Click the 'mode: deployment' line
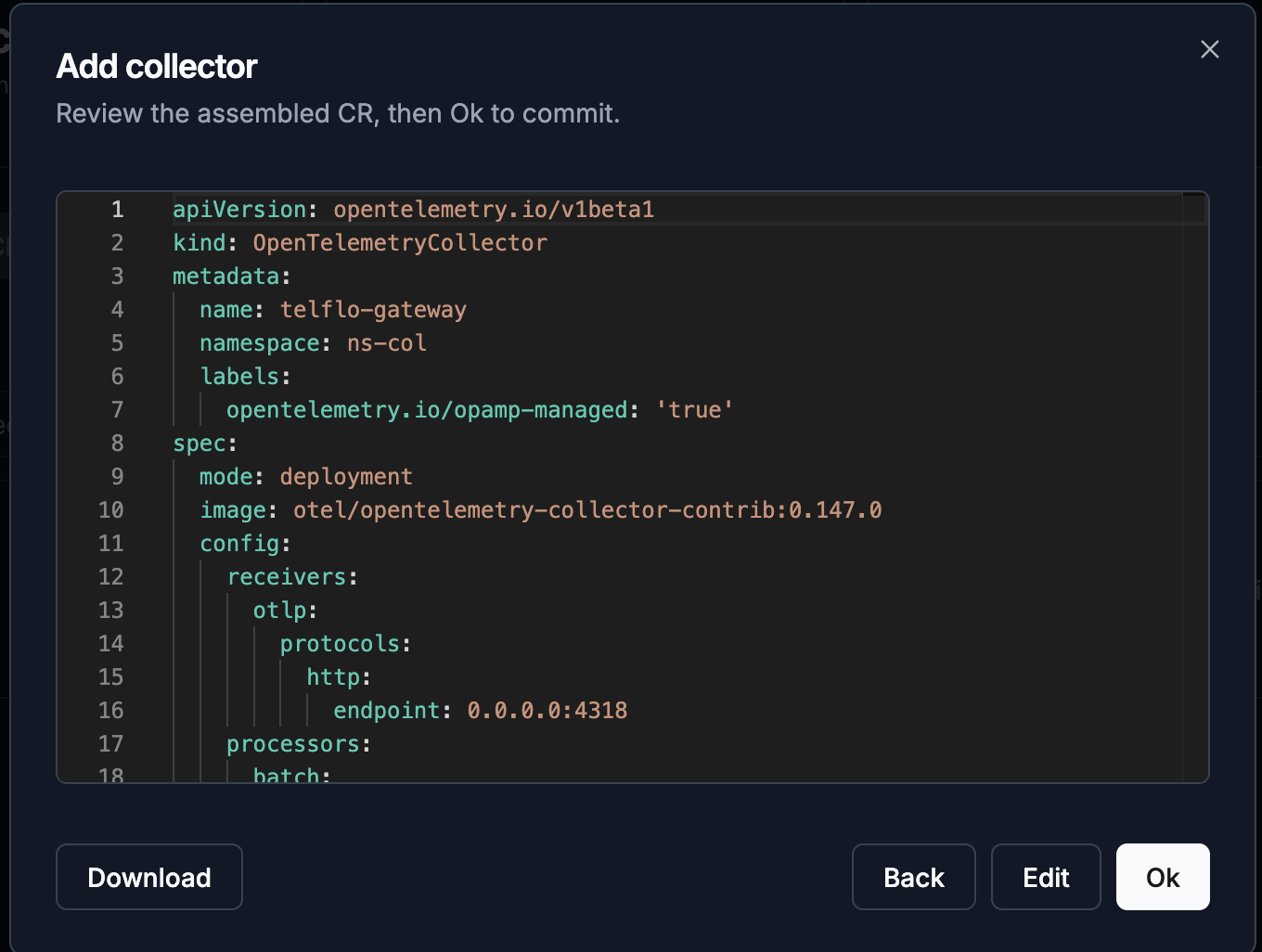The width and height of the screenshot is (1262, 952). tap(306, 477)
